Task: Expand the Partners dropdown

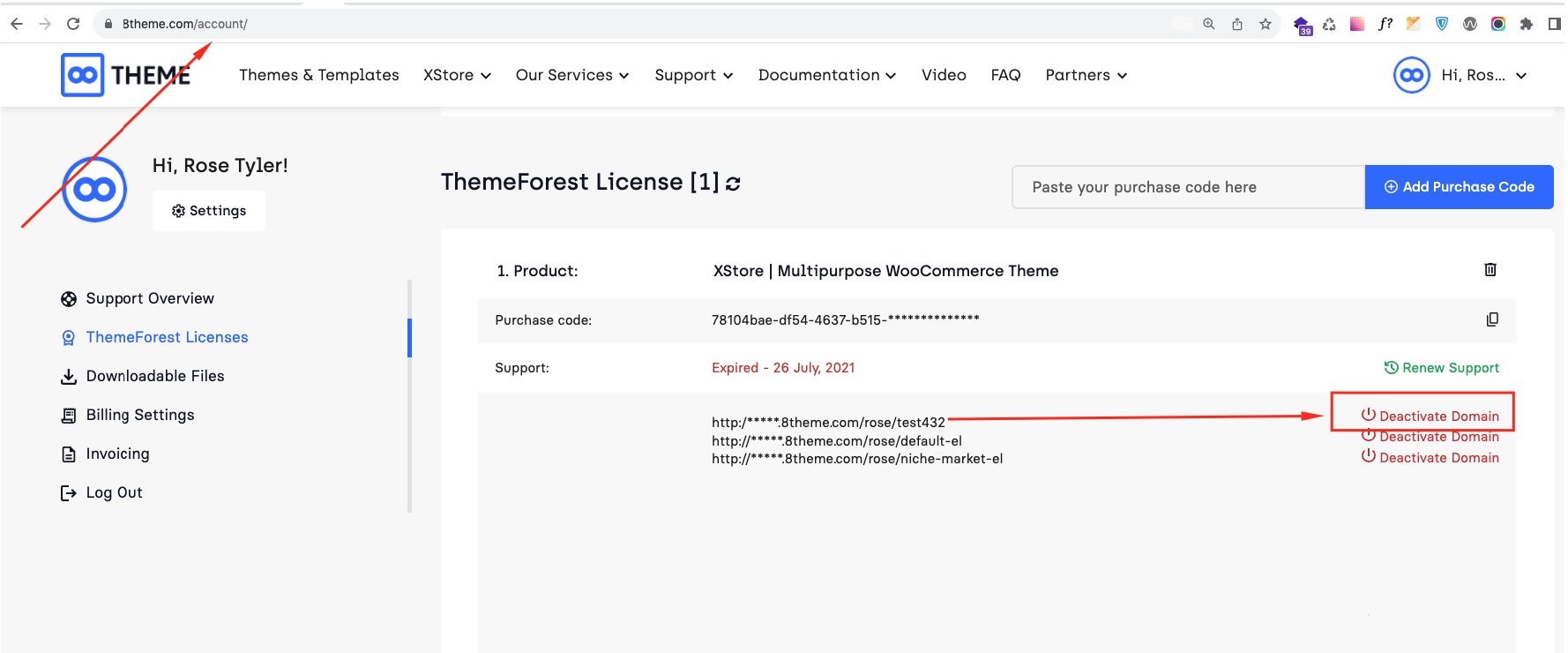Action: click(1086, 75)
